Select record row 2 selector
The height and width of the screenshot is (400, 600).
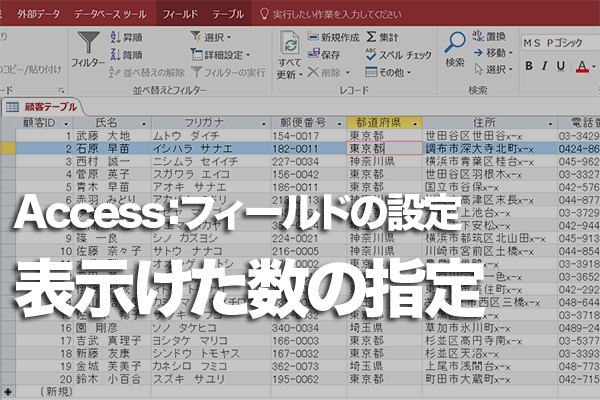tap(8, 149)
